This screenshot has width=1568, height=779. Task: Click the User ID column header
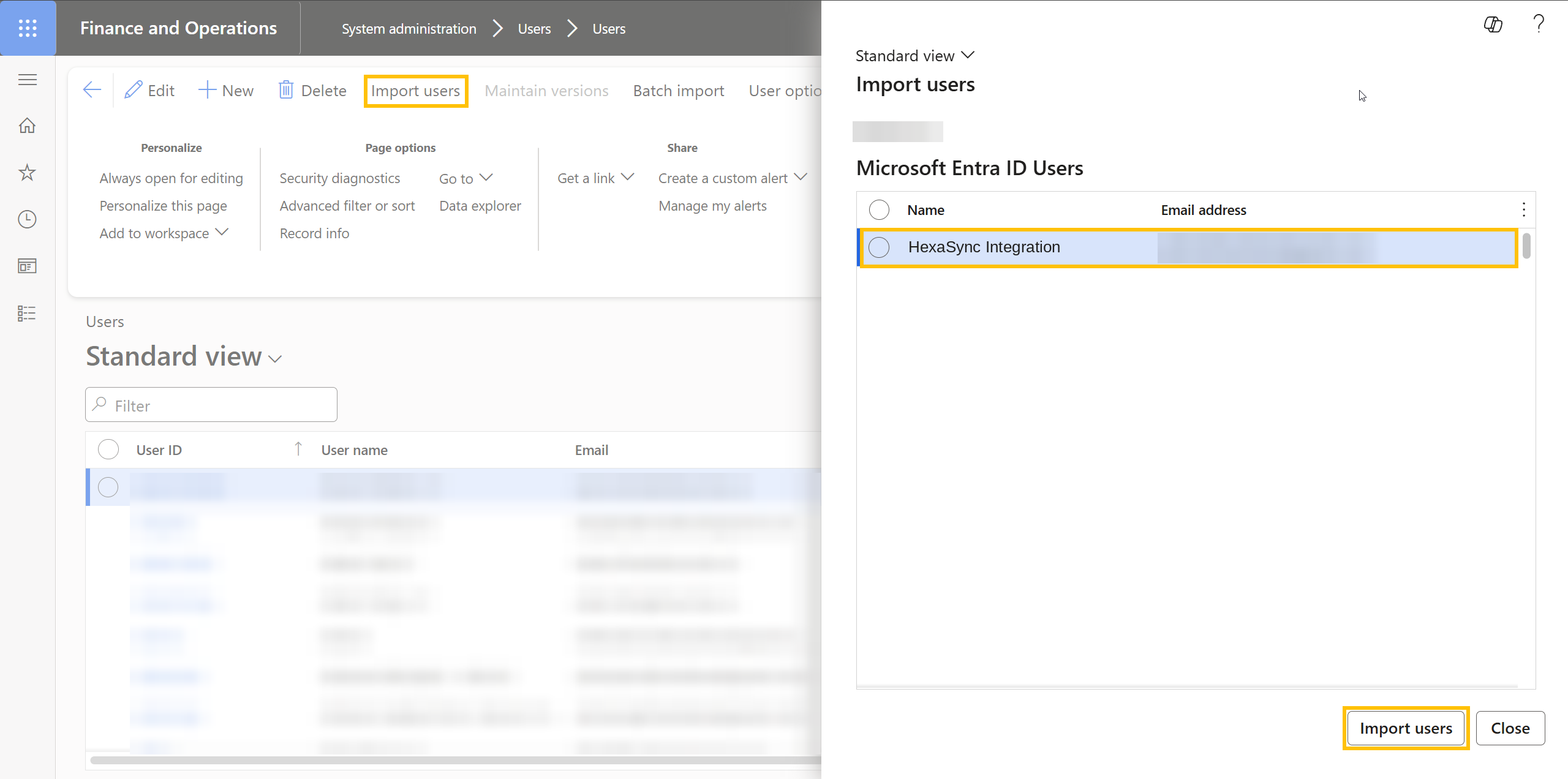point(159,450)
